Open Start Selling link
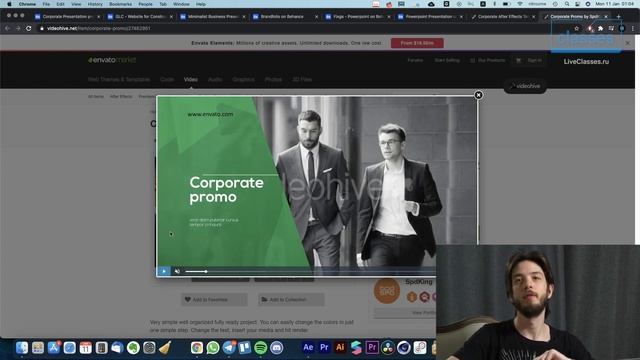Viewport: 640px width, 360px height. pos(447,60)
